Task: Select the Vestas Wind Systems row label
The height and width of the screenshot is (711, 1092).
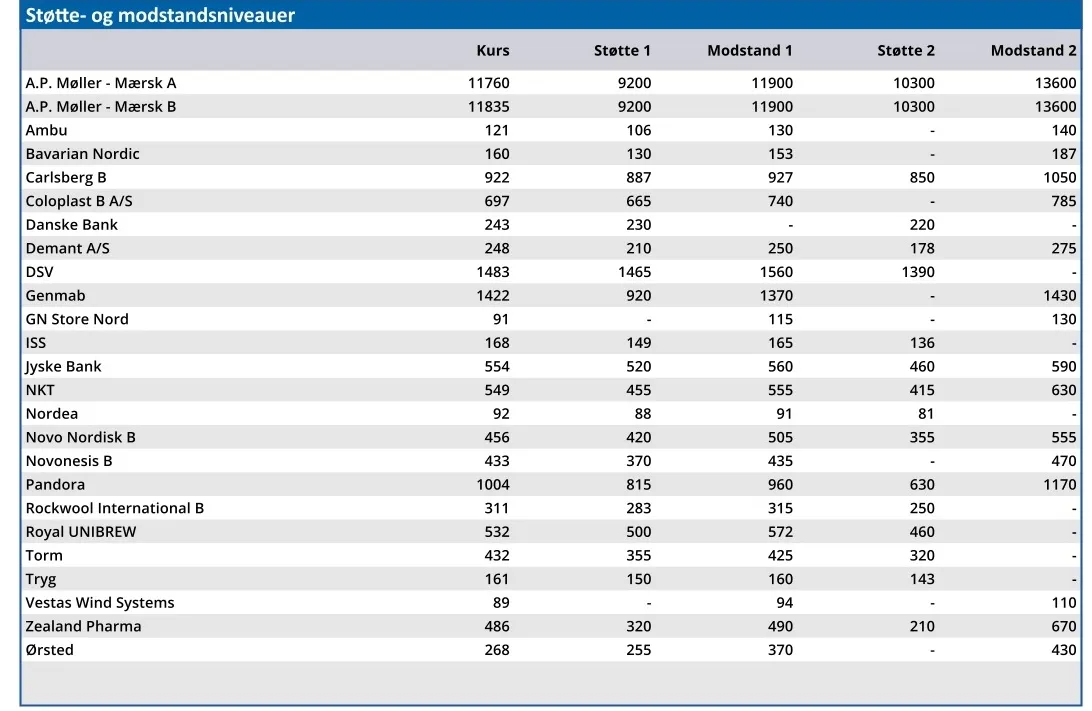Action: click(x=100, y=603)
